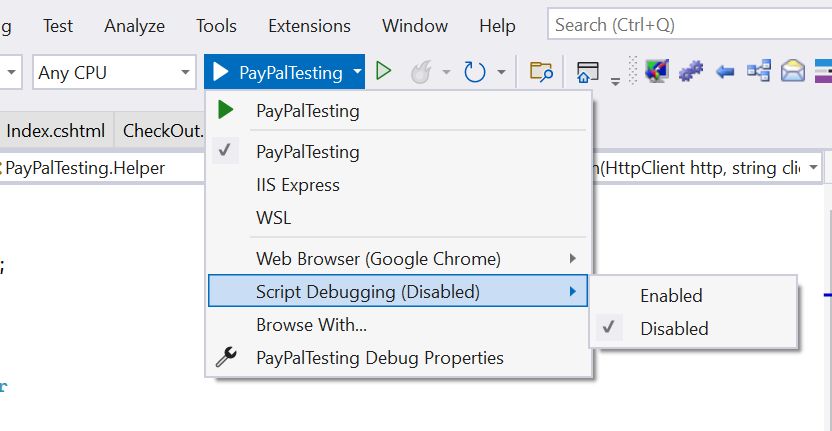Click the toolbar overflow options arrow
832x431 pixels.
(616, 81)
